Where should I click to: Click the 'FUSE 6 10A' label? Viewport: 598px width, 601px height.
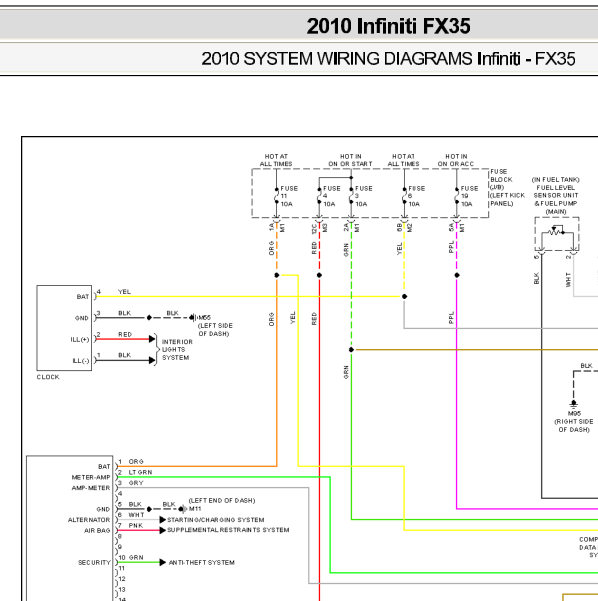click(417, 196)
